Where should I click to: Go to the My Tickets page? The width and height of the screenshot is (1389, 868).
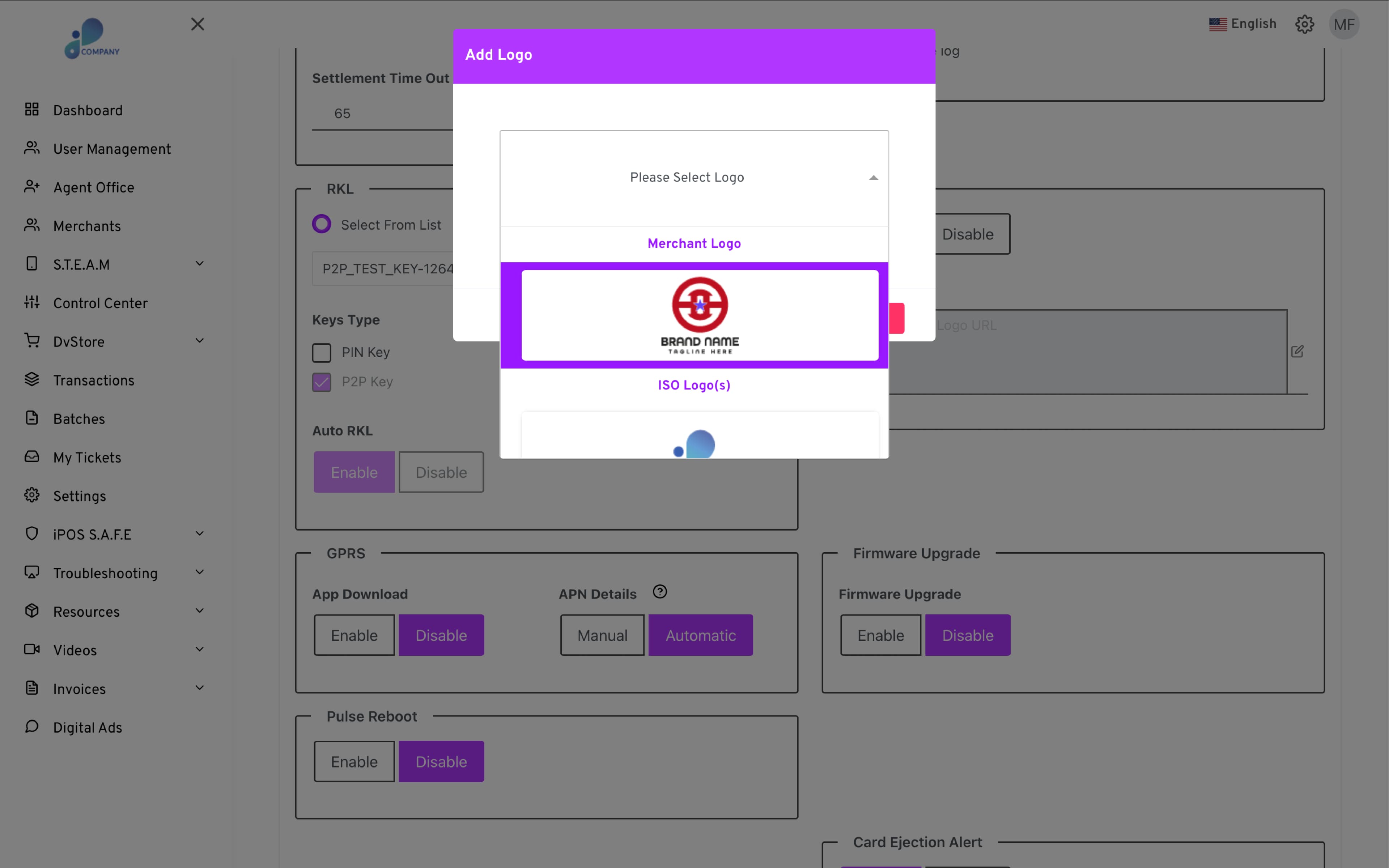pyautogui.click(x=87, y=458)
